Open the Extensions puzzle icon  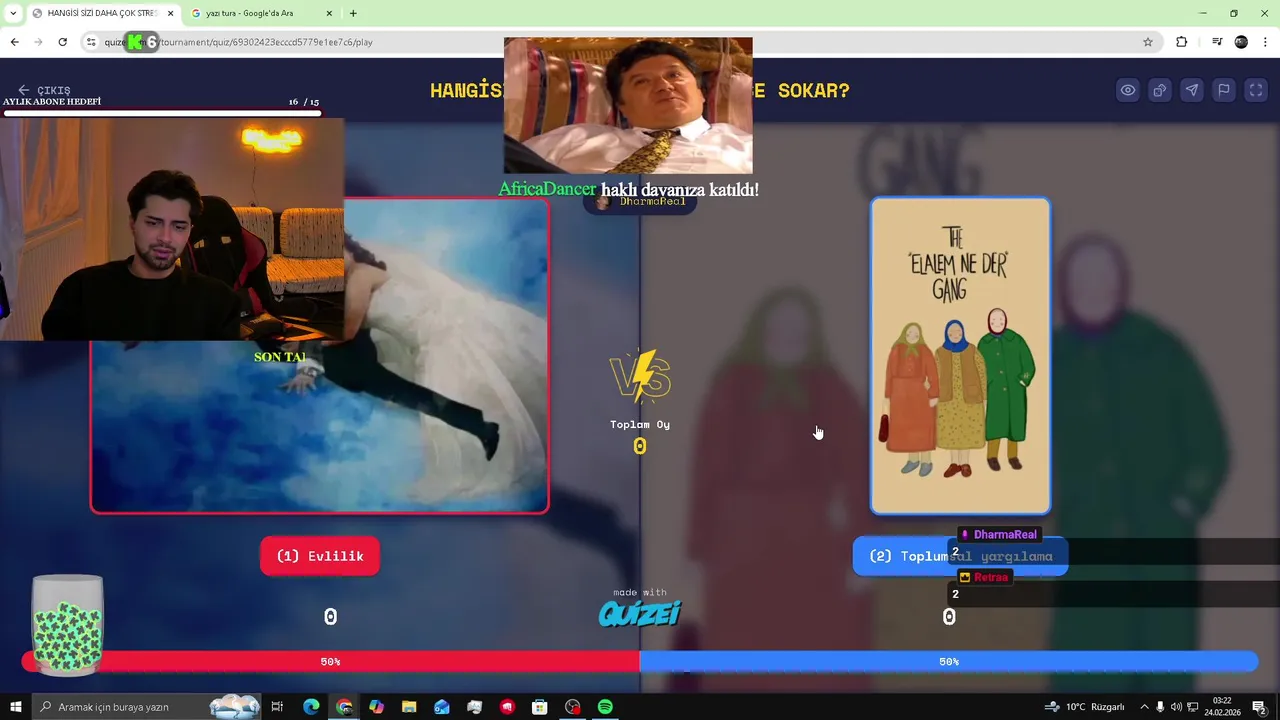click(1182, 42)
